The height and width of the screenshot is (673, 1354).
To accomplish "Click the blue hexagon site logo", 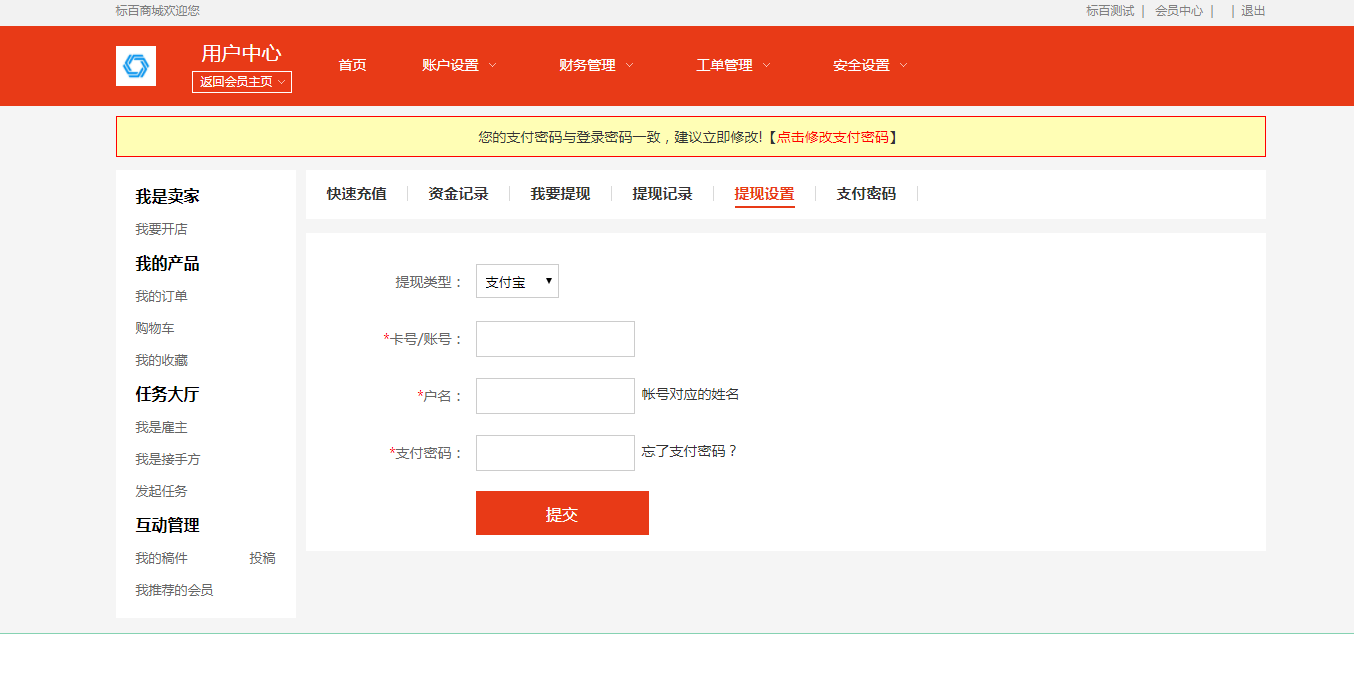I will 135,66.
